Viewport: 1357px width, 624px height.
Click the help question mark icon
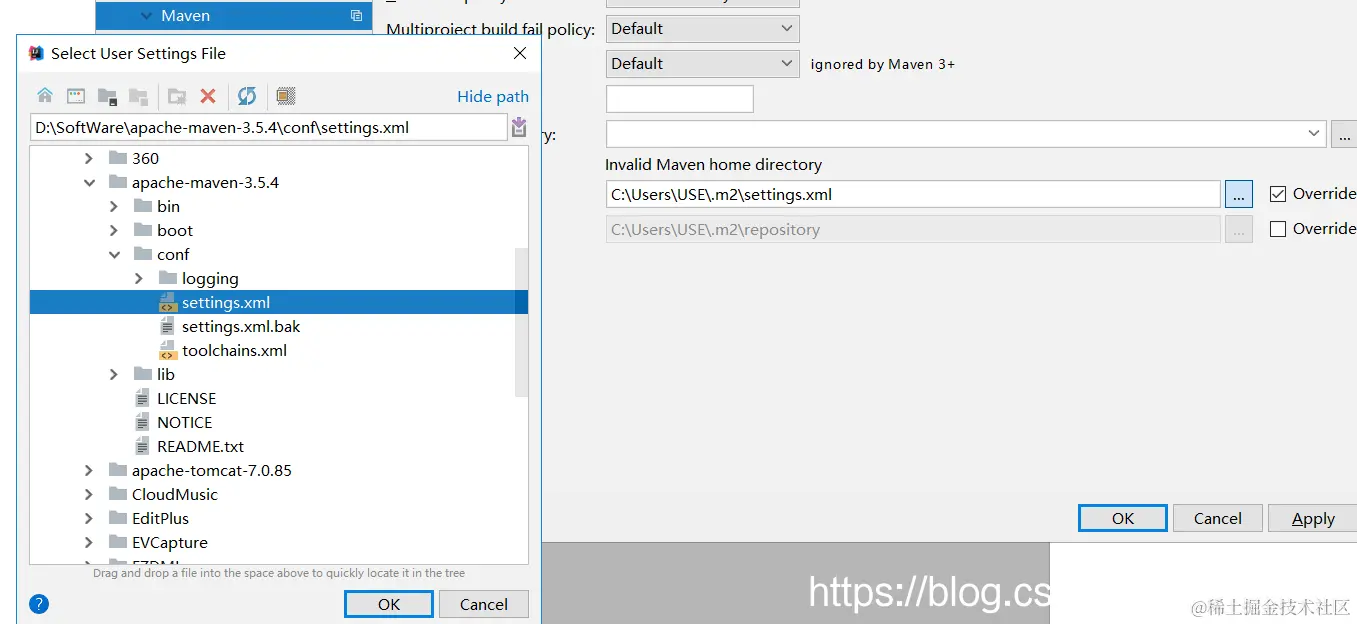39,604
